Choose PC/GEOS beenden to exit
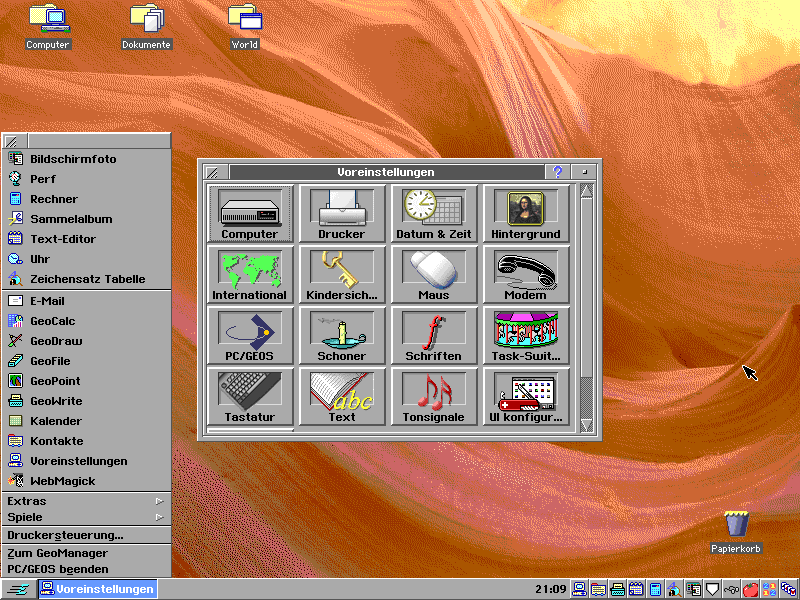Screen dimensions: 800x600 pyautogui.click(x=86, y=569)
